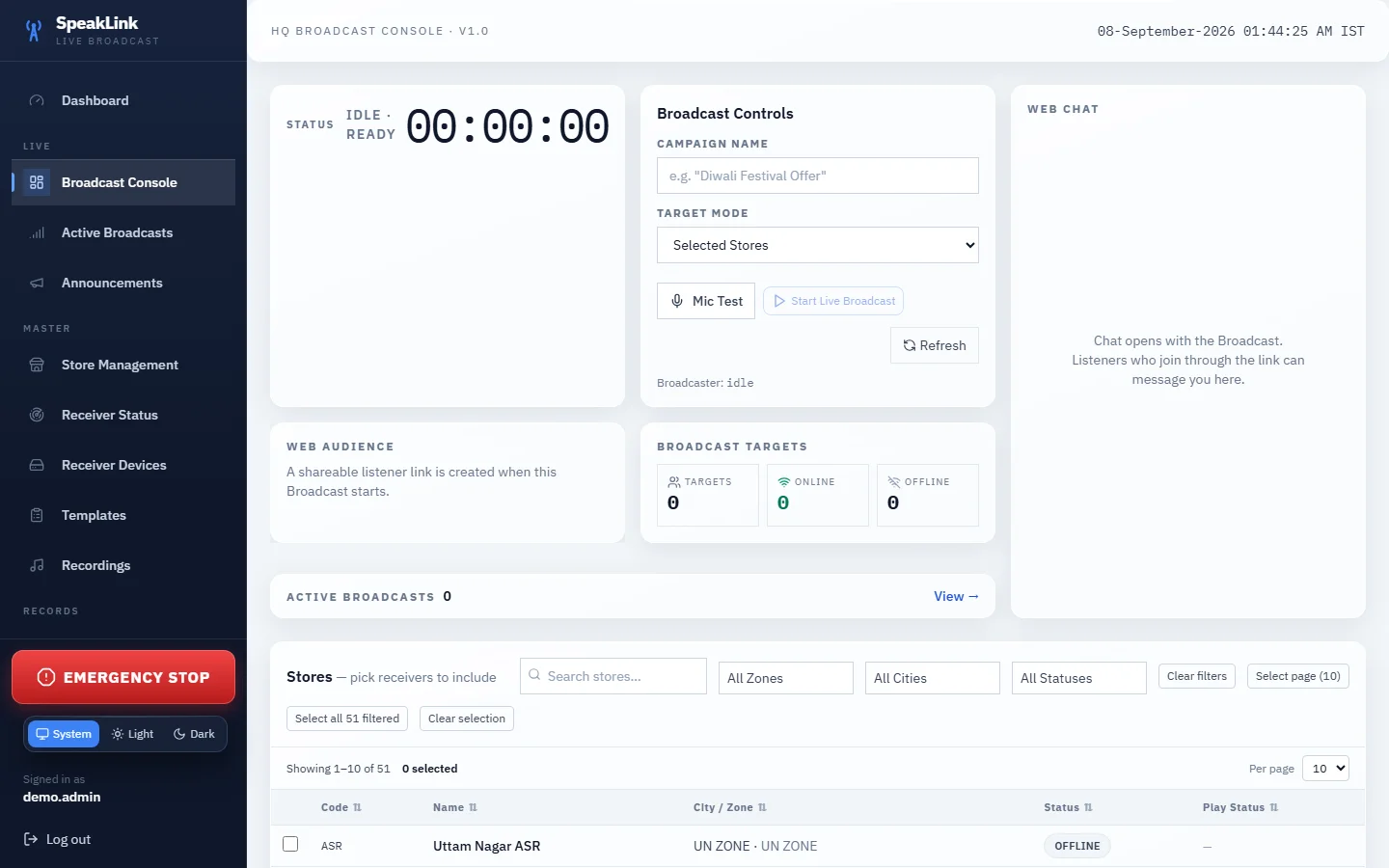Sort table by the Status column
Screen dimensions: 1389x868
point(1068,807)
